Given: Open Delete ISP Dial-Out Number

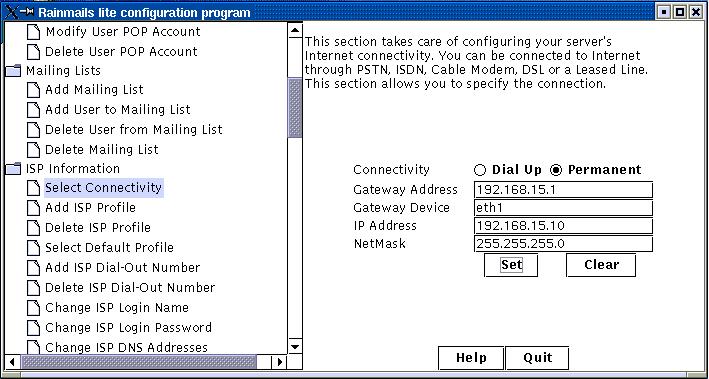Looking at the screenshot, I should tap(130, 287).
